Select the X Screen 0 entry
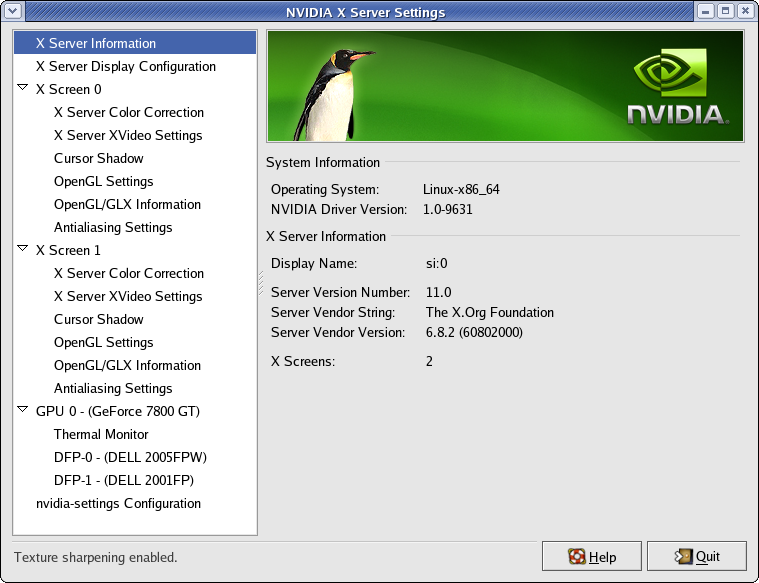 [x=69, y=90]
